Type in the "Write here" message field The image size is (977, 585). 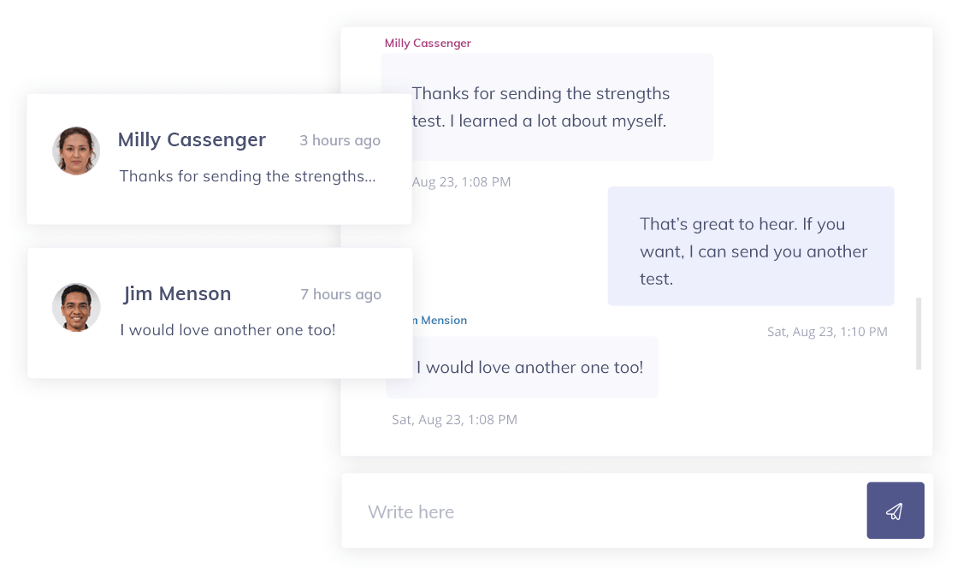tap(600, 511)
